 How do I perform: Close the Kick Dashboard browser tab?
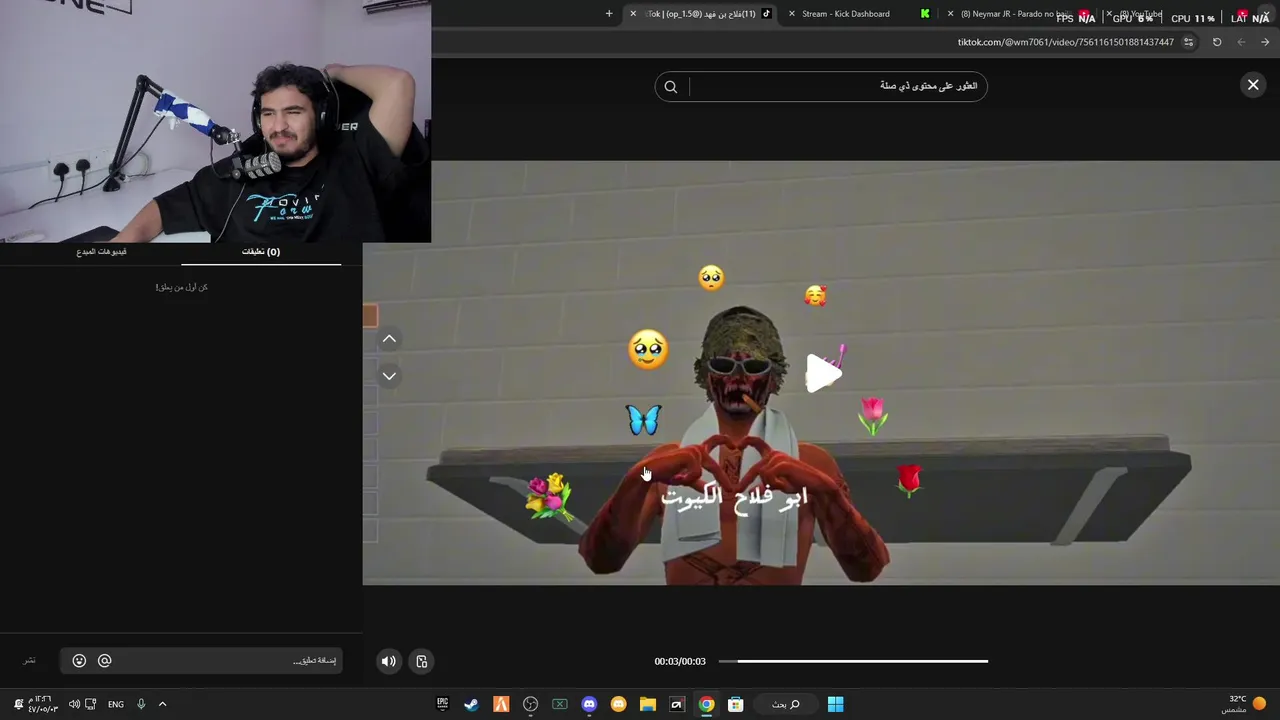(792, 14)
